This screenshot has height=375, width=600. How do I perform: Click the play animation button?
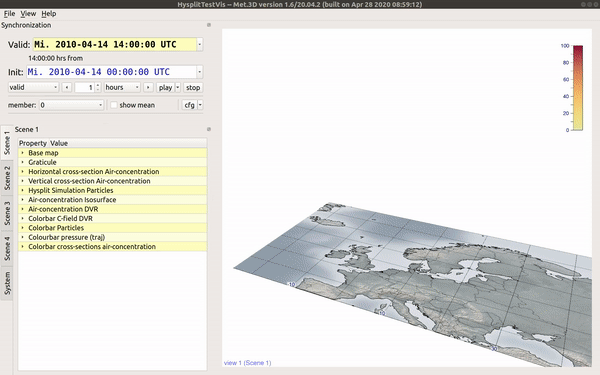(x=165, y=87)
